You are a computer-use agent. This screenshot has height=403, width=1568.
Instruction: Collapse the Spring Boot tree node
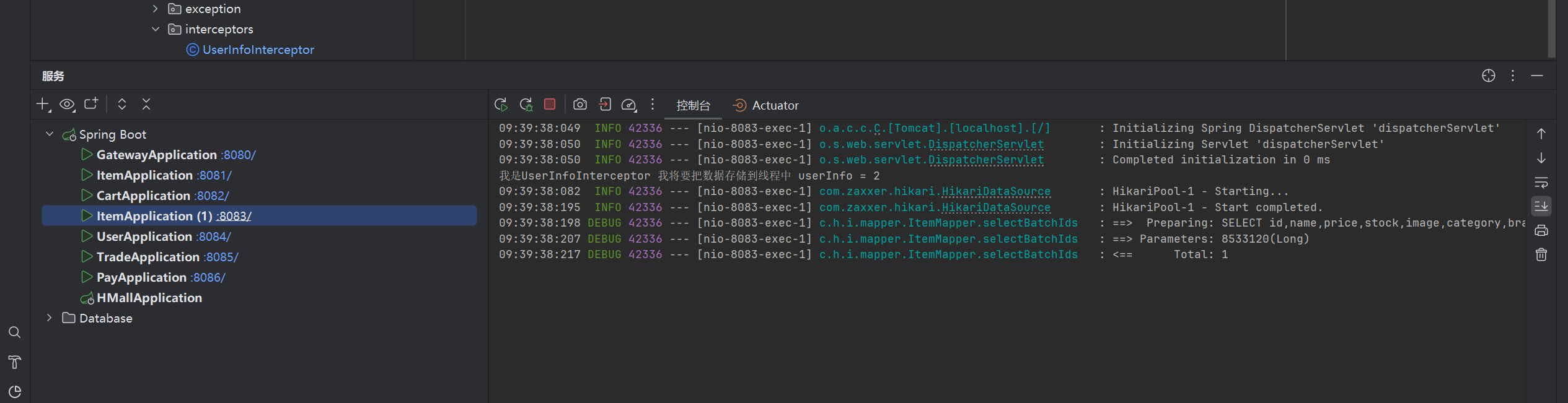(x=50, y=134)
